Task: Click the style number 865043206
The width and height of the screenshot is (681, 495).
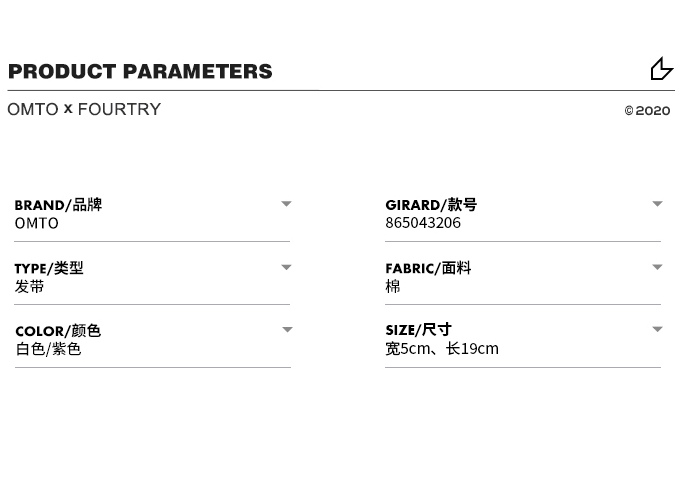Action: 423,223
